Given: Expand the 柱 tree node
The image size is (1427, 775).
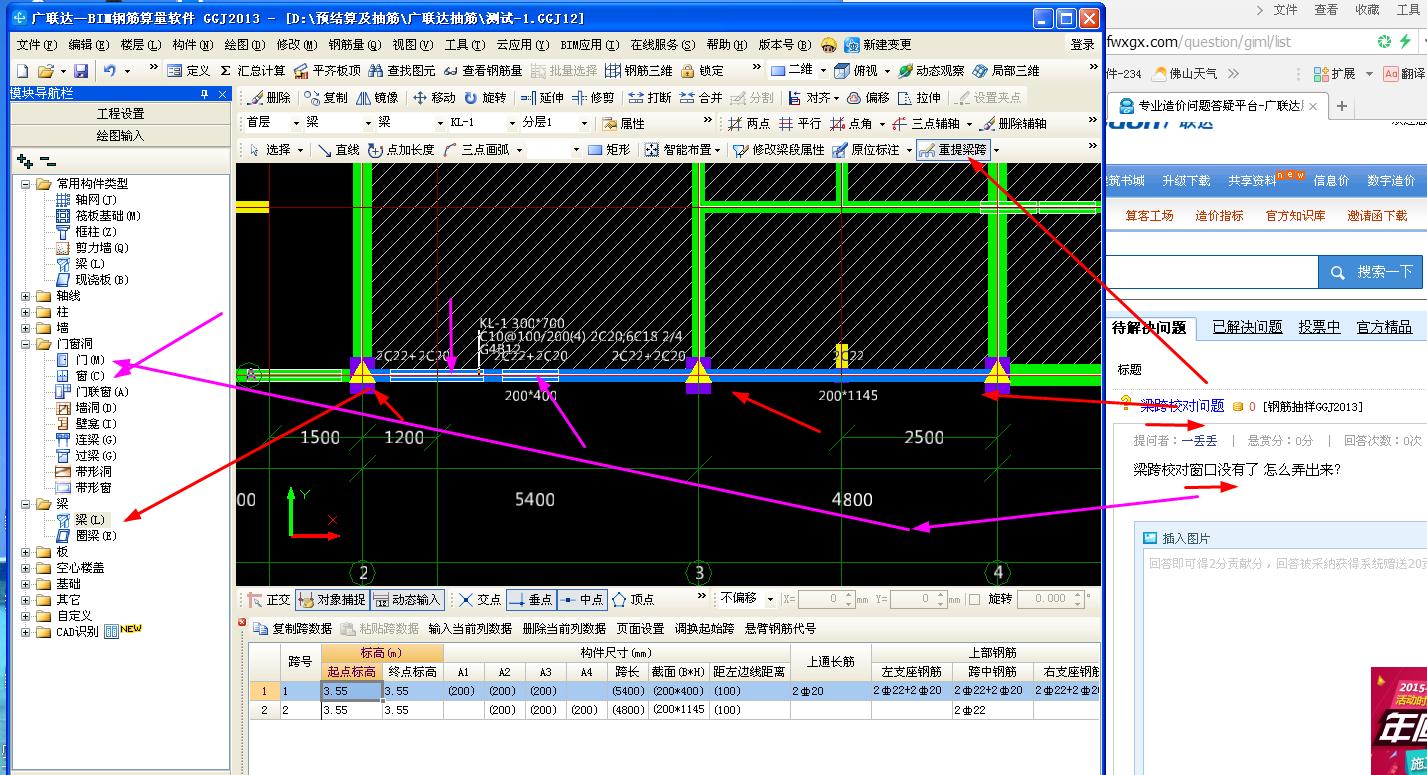Looking at the screenshot, I should 26,312.
